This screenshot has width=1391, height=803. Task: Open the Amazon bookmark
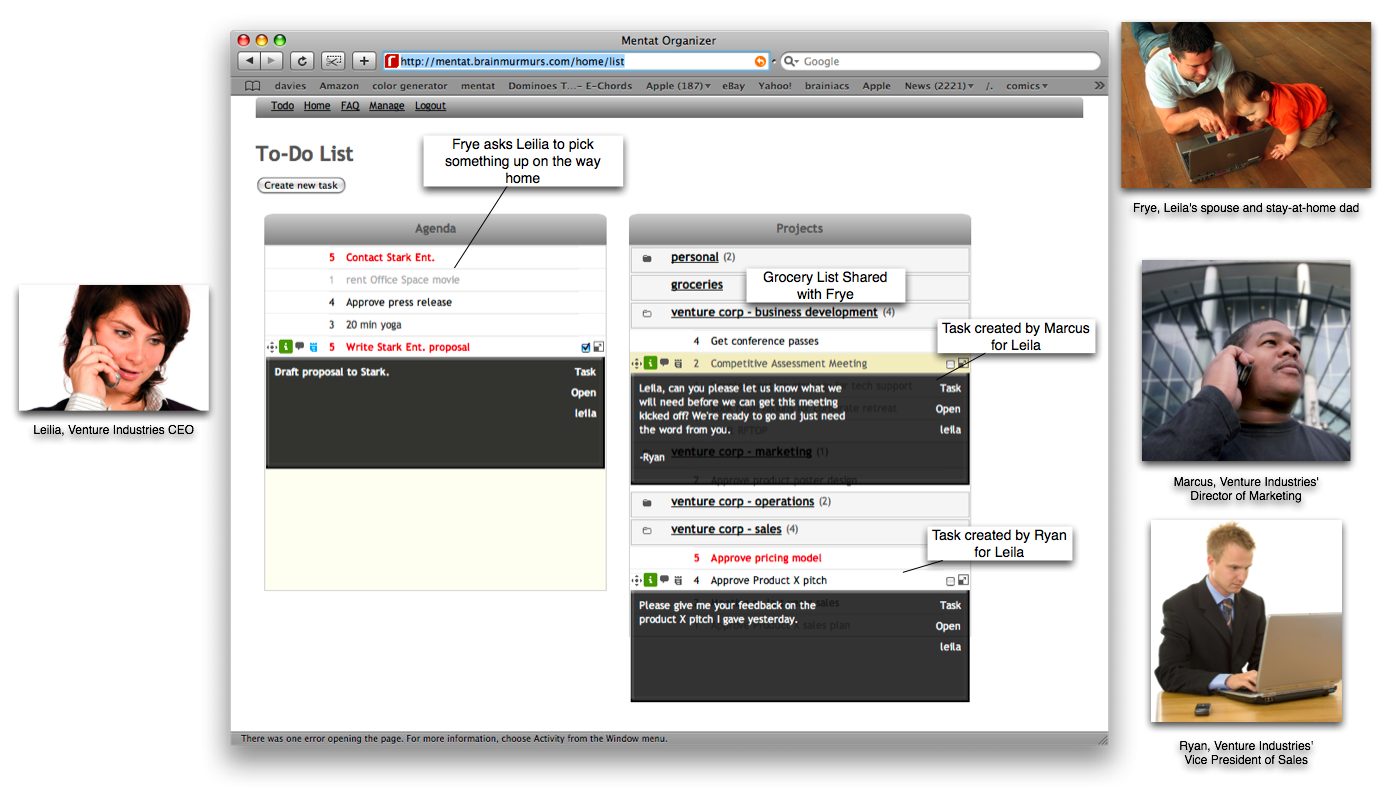pyautogui.click(x=339, y=86)
